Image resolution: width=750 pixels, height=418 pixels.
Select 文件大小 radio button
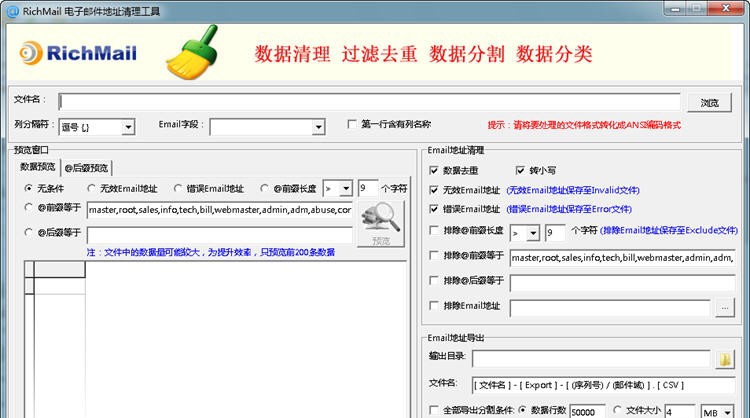[618, 410]
